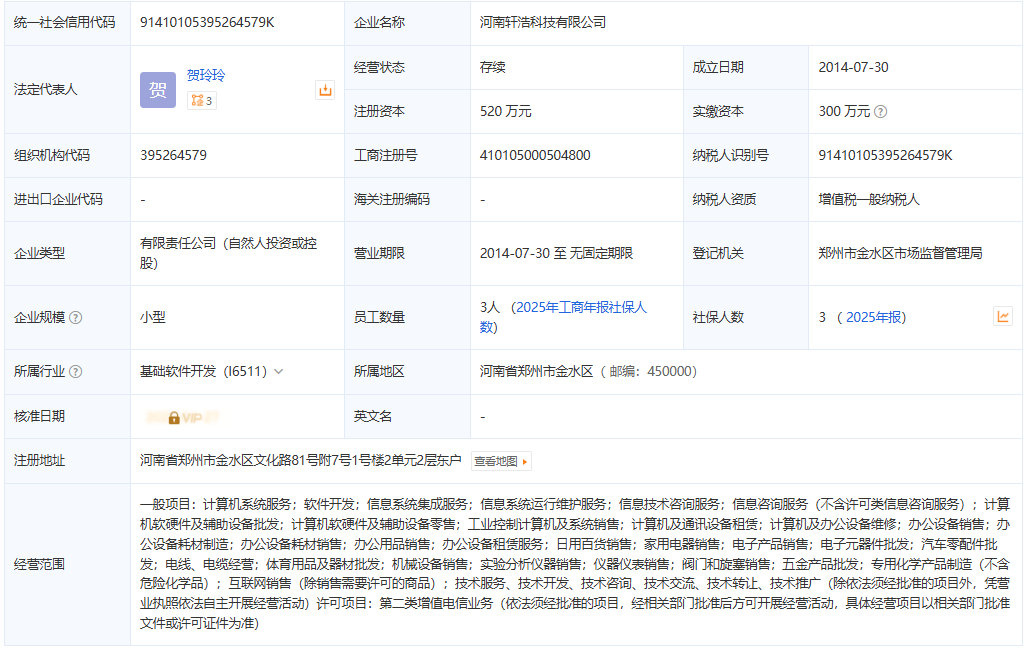Open help icon next to 实缴资本 300万元
Image resolution: width=1026 pixels, height=653 pixels.
click(x=881, y=112)
